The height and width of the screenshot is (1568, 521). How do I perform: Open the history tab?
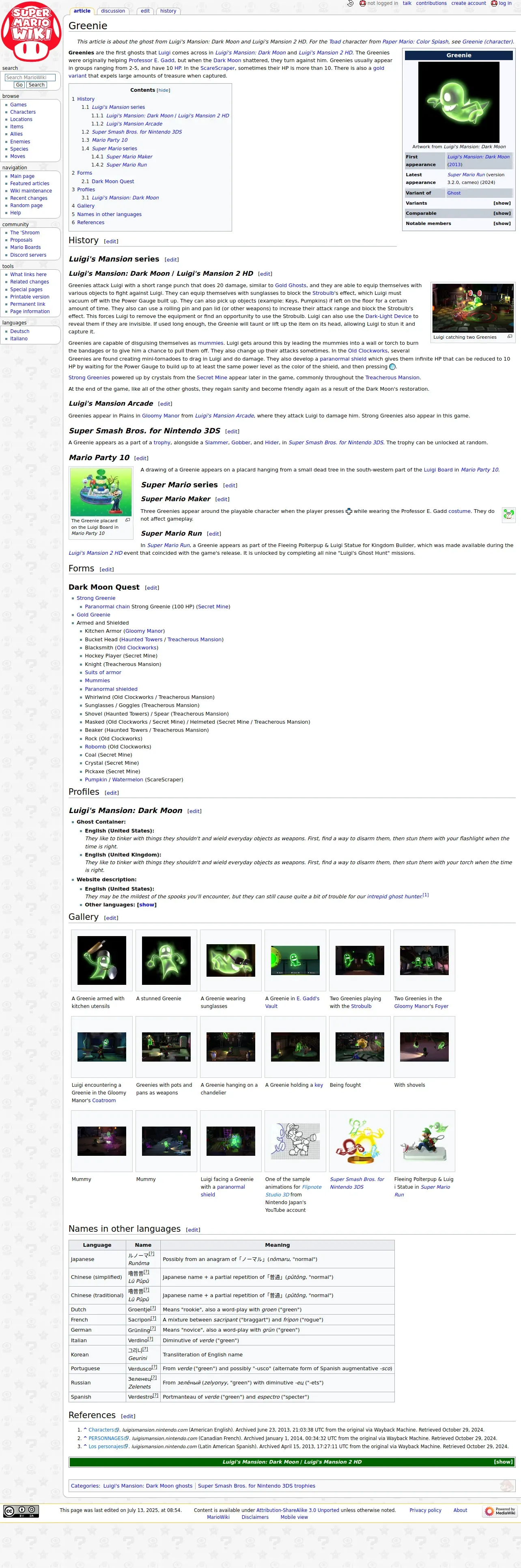(x=168, y=11)
